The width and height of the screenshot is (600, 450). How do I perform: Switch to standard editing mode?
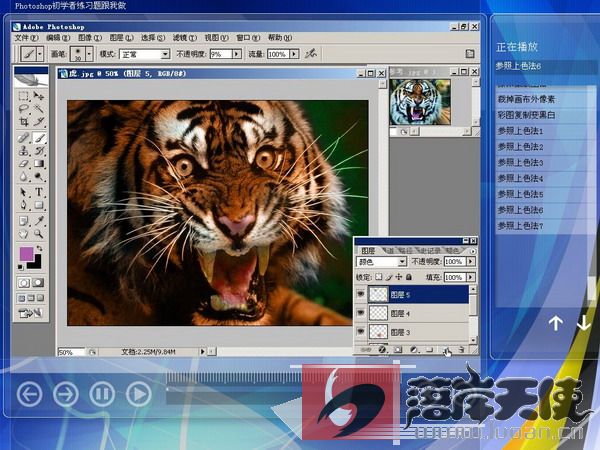pos(24,283)
